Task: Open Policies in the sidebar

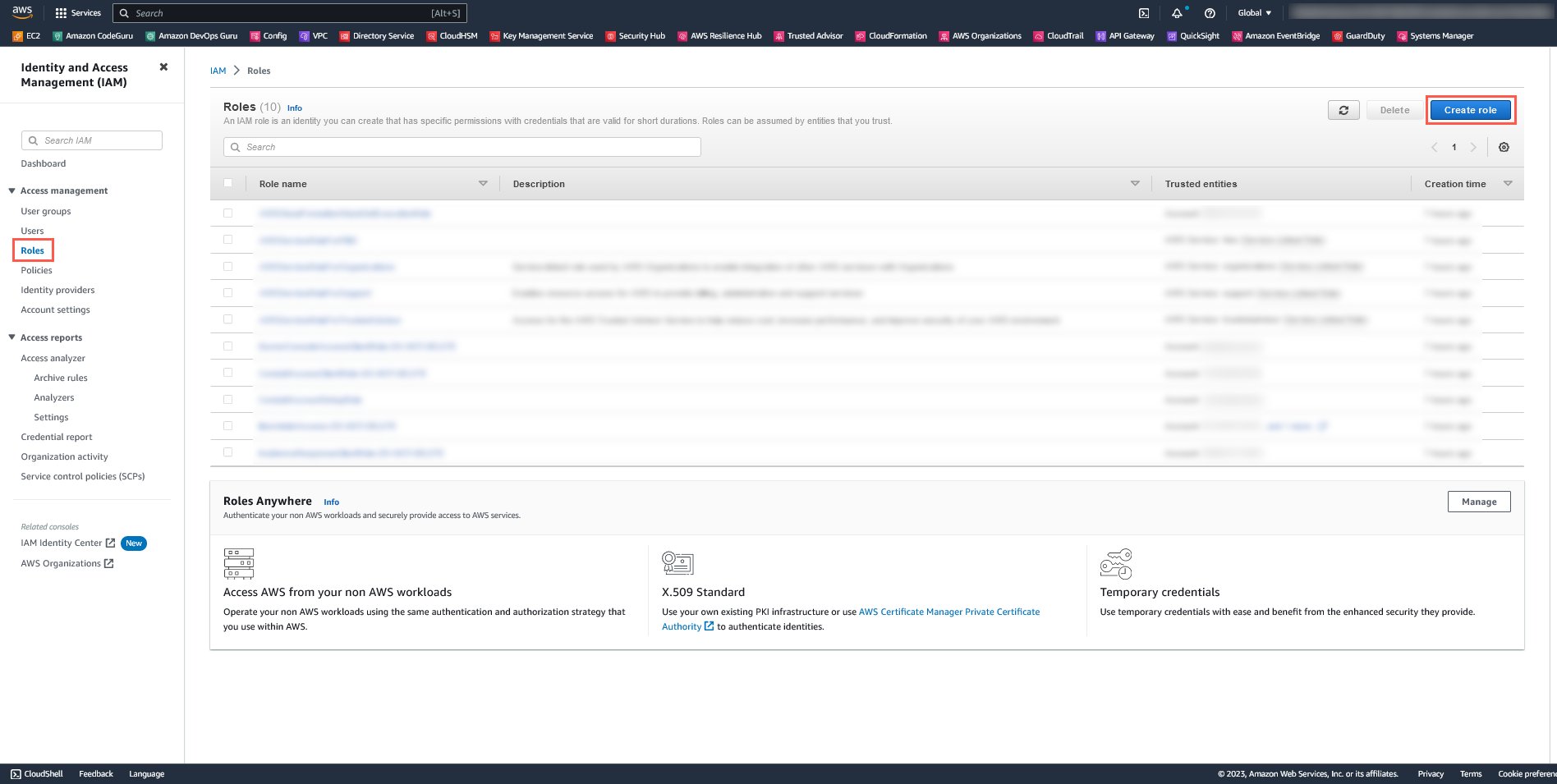Action: pos(36,270)
